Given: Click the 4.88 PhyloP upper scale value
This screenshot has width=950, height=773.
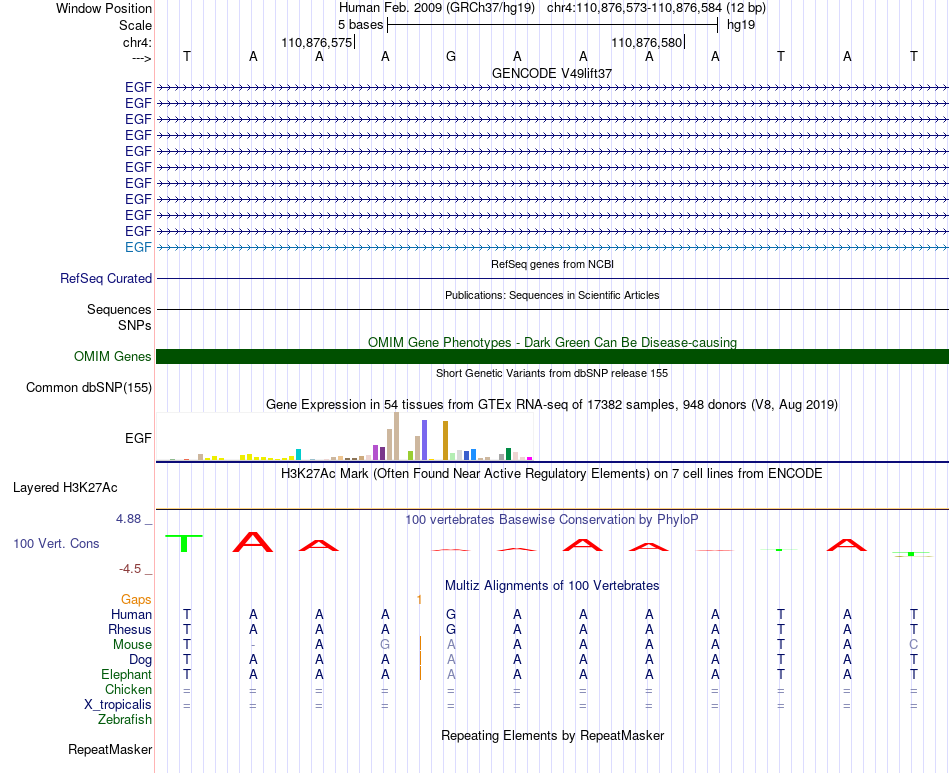Looking at the screenshot, I should click(128, 519).
